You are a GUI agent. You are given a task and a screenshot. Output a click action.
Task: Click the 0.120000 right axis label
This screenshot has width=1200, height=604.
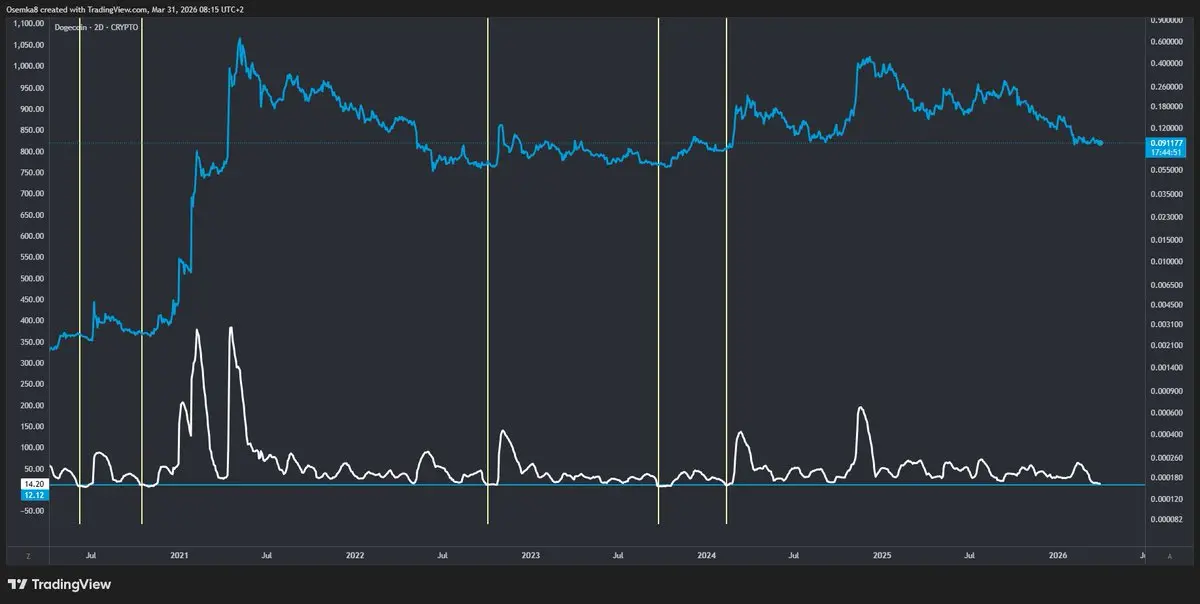[1167, 128]
